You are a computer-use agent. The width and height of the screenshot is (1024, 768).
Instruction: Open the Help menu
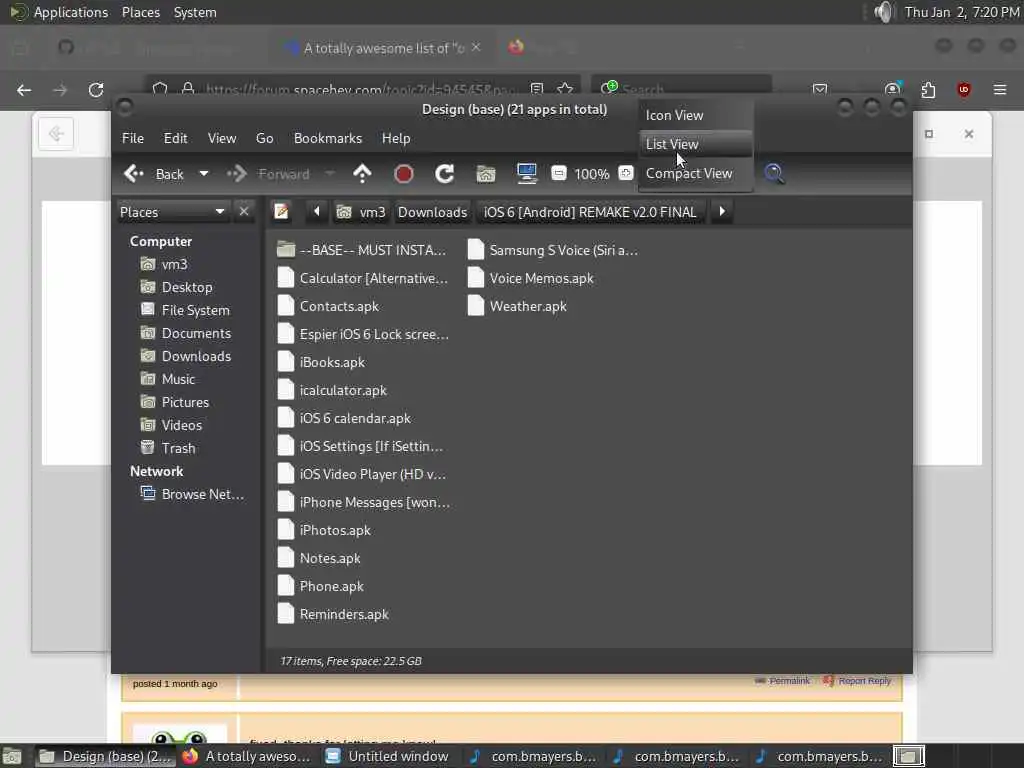pyautogui.click(x=396, y=138)
